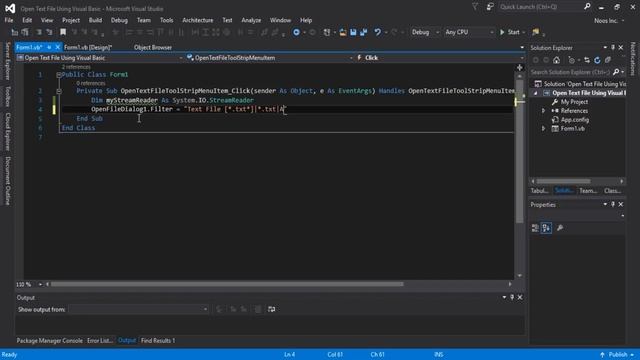Open Package Manager Console tab
Screen dimensions: 640x360
(49, 340)
